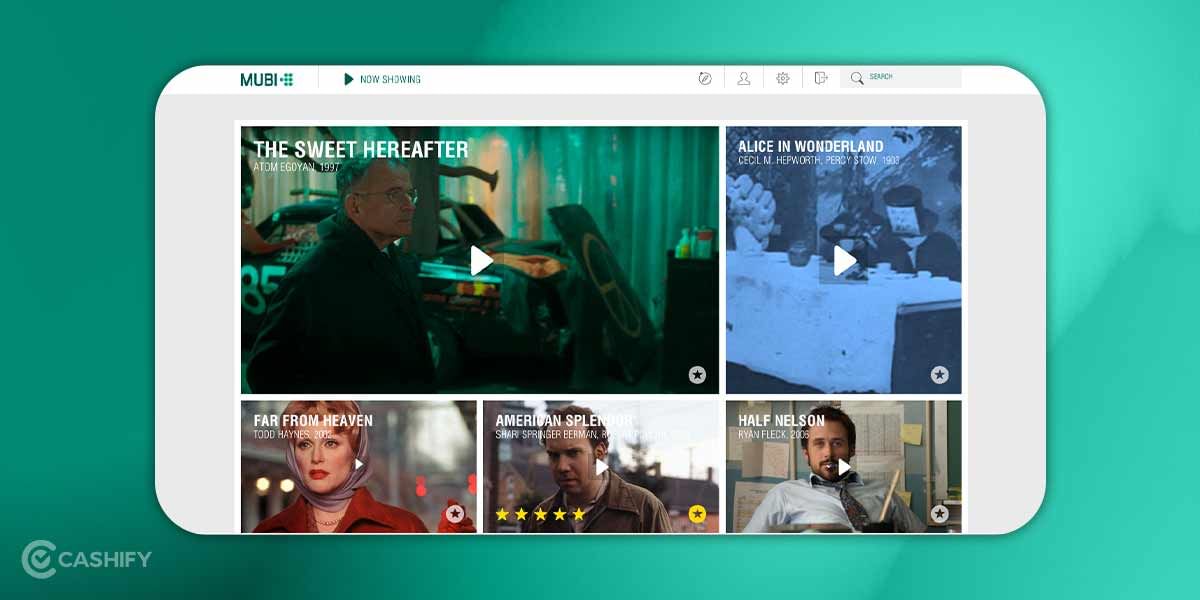The height and width of the screenshot is (600, 1200).
Task: Click credit 'Ryan Fleck, 2006'
Action: click(776, 435)
